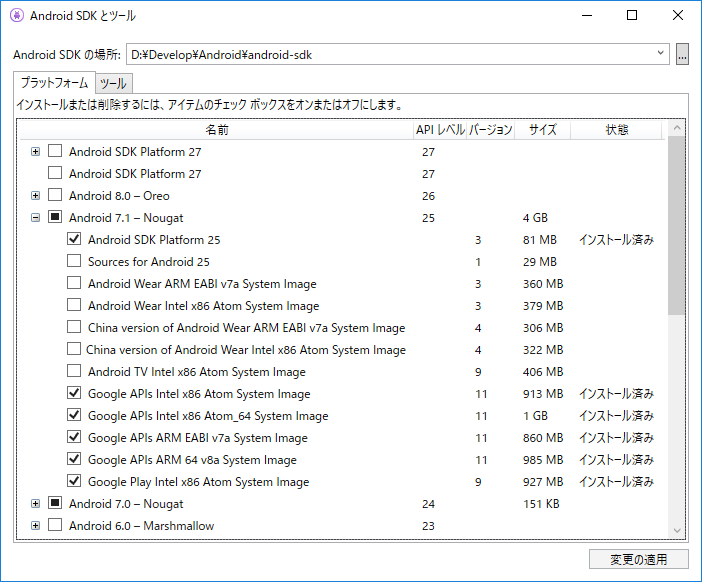This screenshot has height=582, width=702.
Task: Click the 名前 column header
Action: tap(217, 130)
